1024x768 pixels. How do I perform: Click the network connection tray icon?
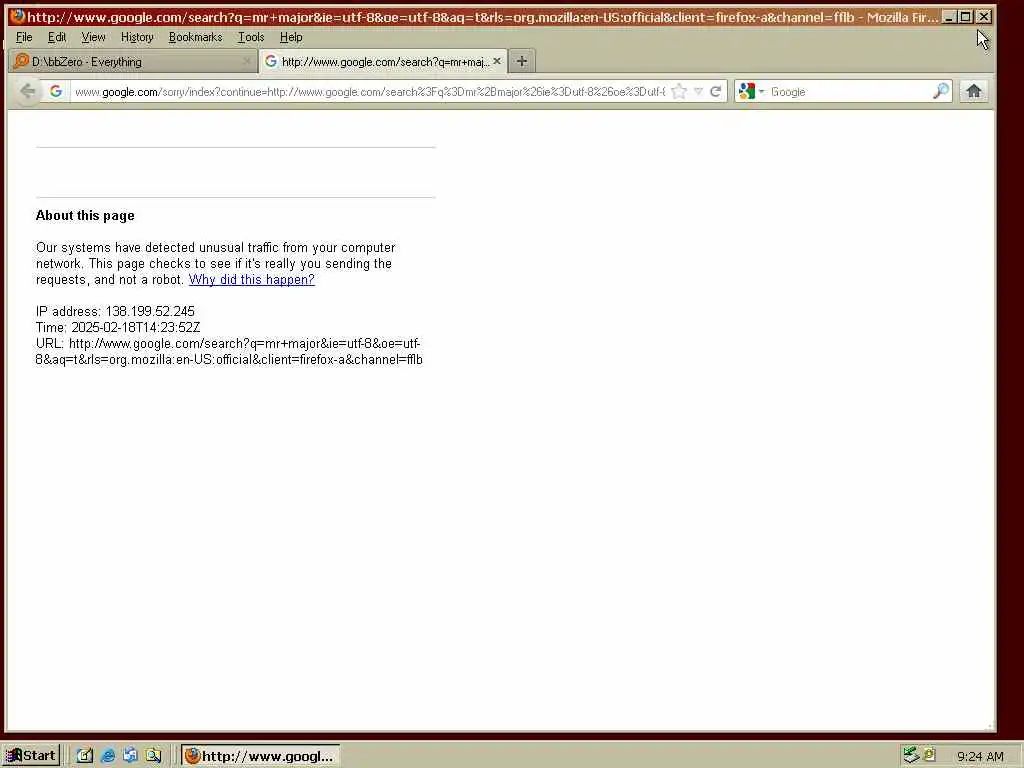tap(910, 756)
